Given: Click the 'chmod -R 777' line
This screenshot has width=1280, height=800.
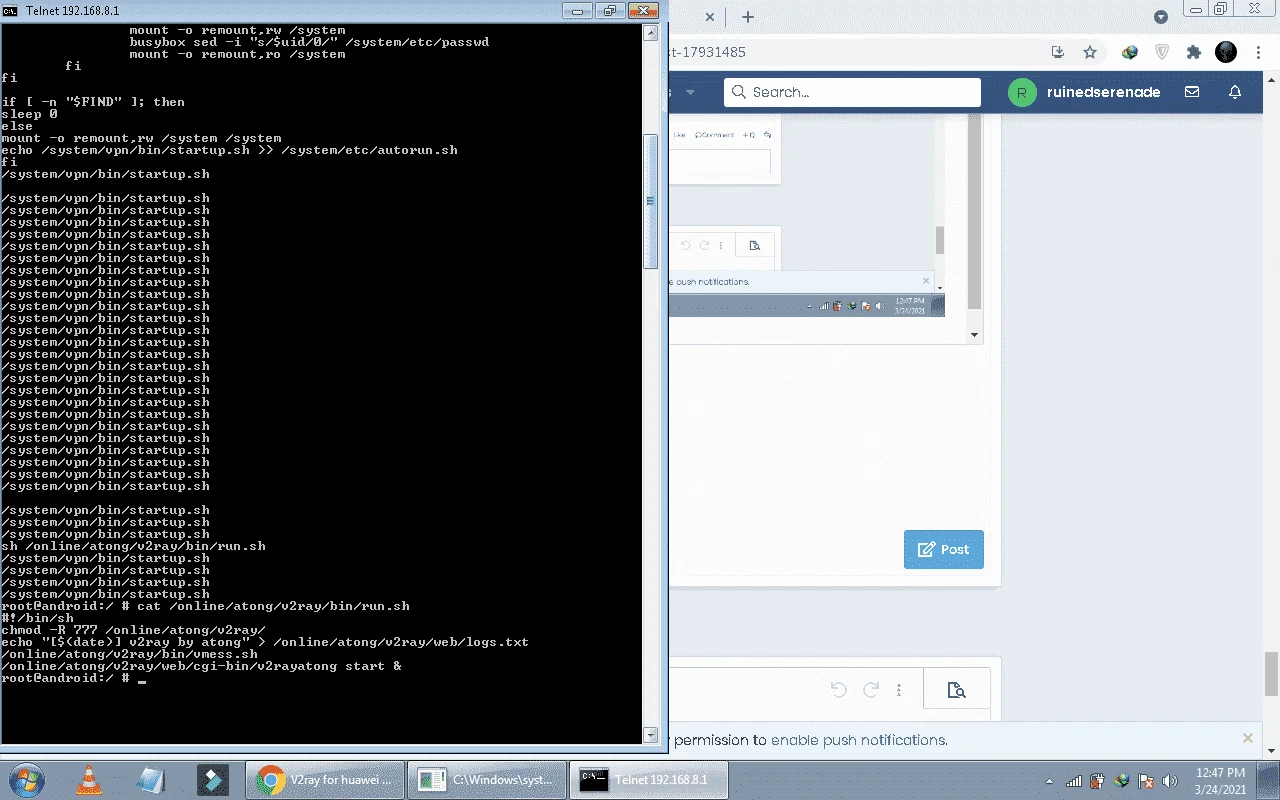Looking at the screenshot, I should (133, 630).
